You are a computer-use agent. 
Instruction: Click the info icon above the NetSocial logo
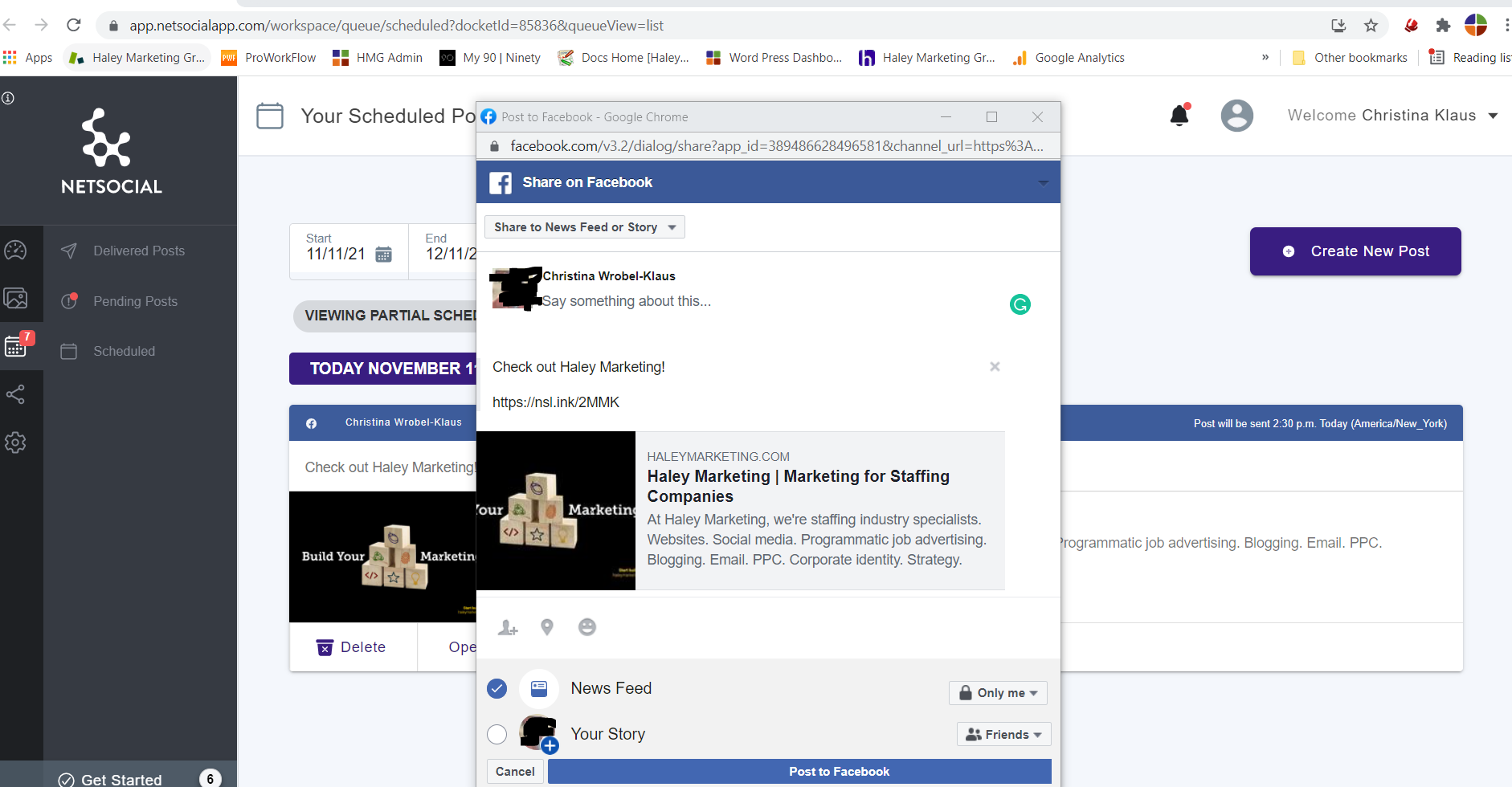click(x=8, y=98)
